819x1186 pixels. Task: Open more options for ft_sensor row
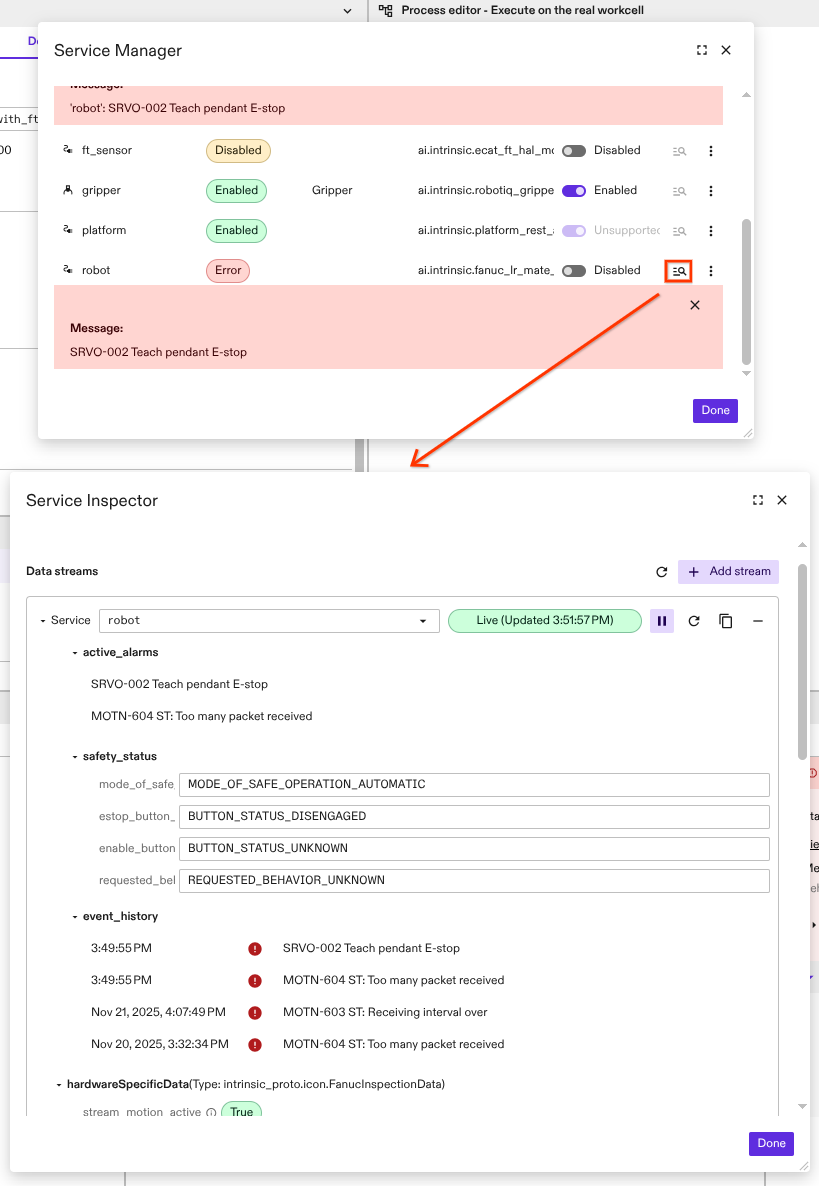pos(711,151)
